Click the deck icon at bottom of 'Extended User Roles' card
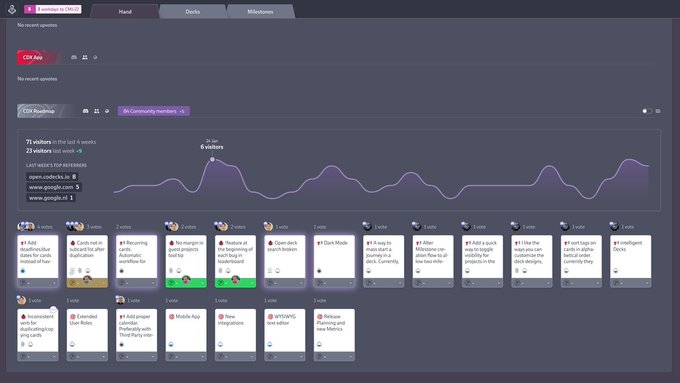Image resolution: width=680 pixels, height=383 pixels. click(72, 344)
